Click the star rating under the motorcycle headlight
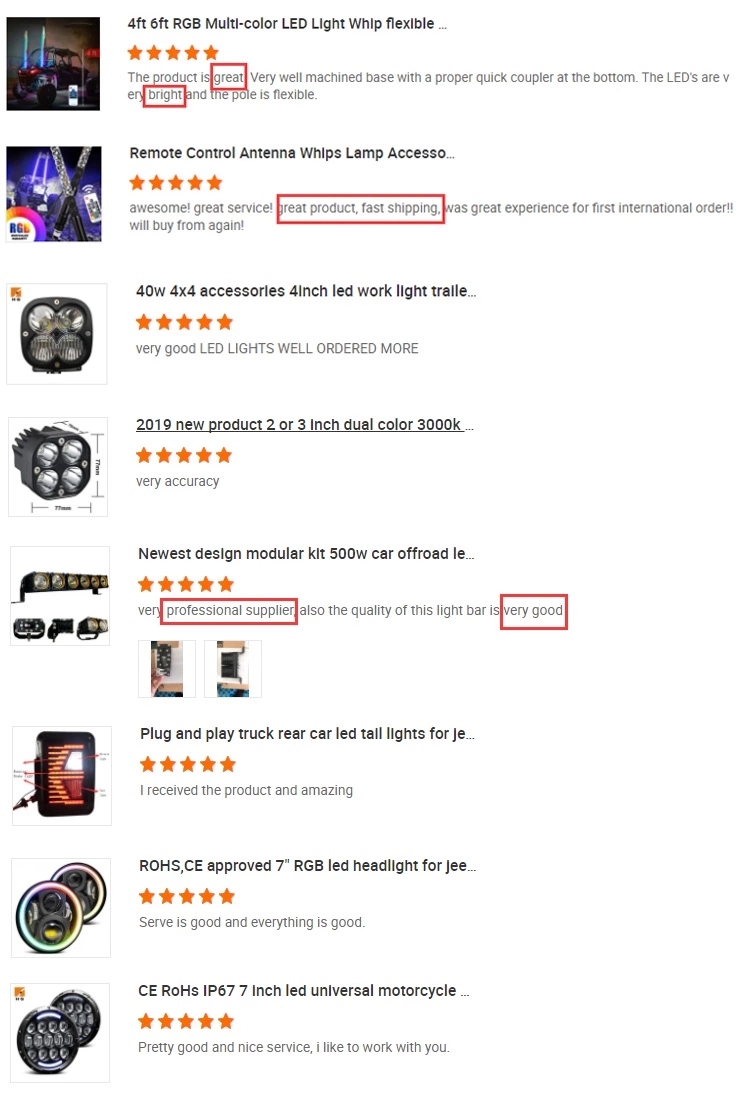 pos(186,1022)
